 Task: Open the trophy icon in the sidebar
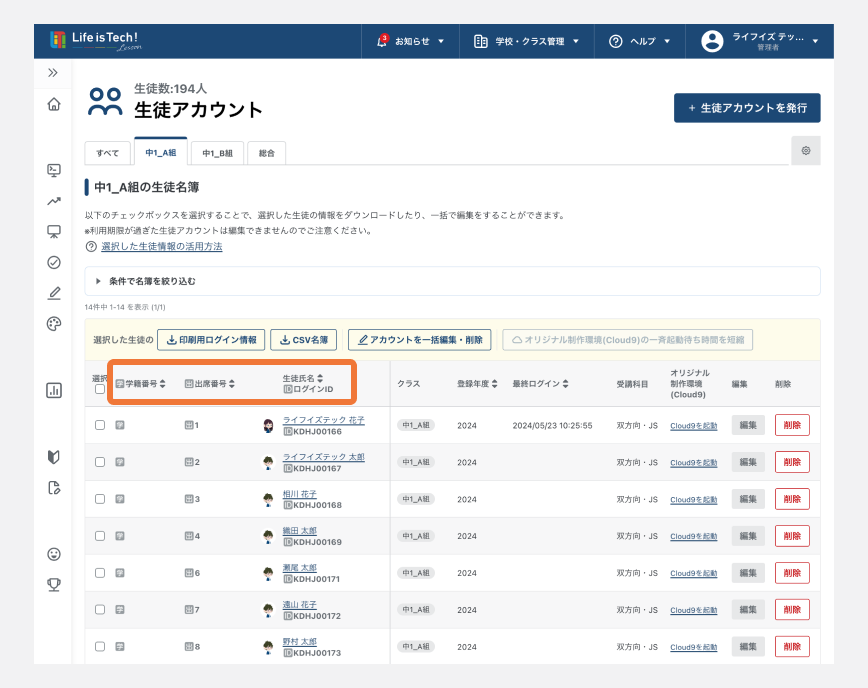[x=54, y=584]
